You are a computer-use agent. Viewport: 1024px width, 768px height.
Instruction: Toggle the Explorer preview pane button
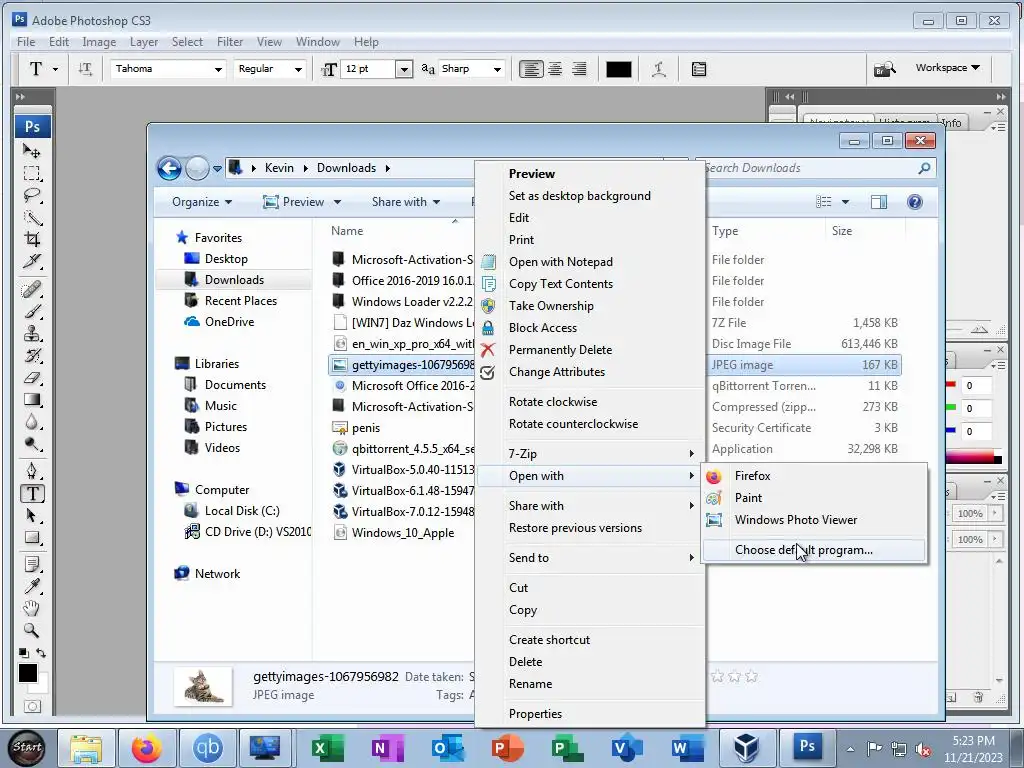(879, 202)
